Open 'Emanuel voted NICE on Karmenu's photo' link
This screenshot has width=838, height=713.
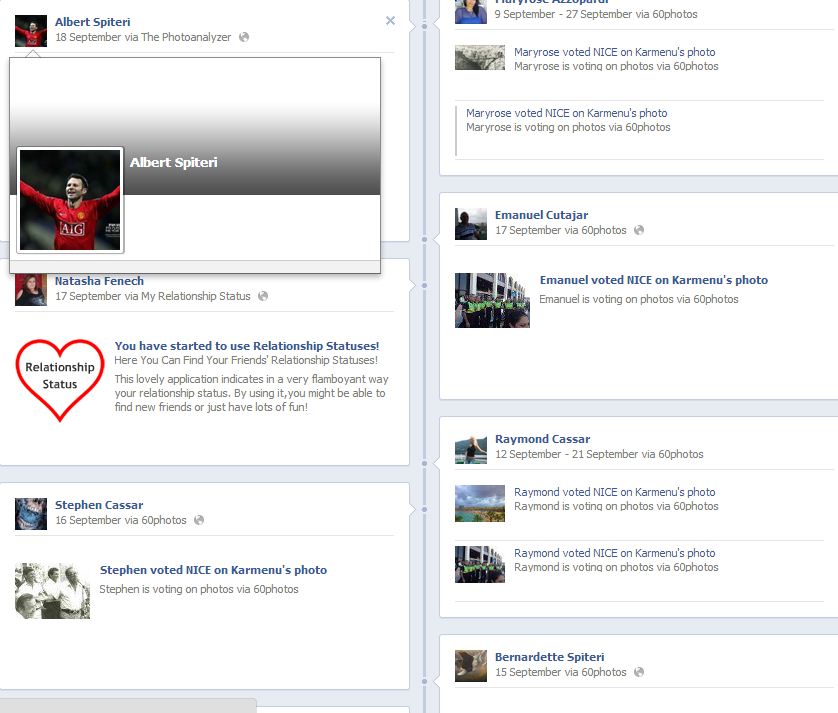pyautogui.click(x=654, y=280)
